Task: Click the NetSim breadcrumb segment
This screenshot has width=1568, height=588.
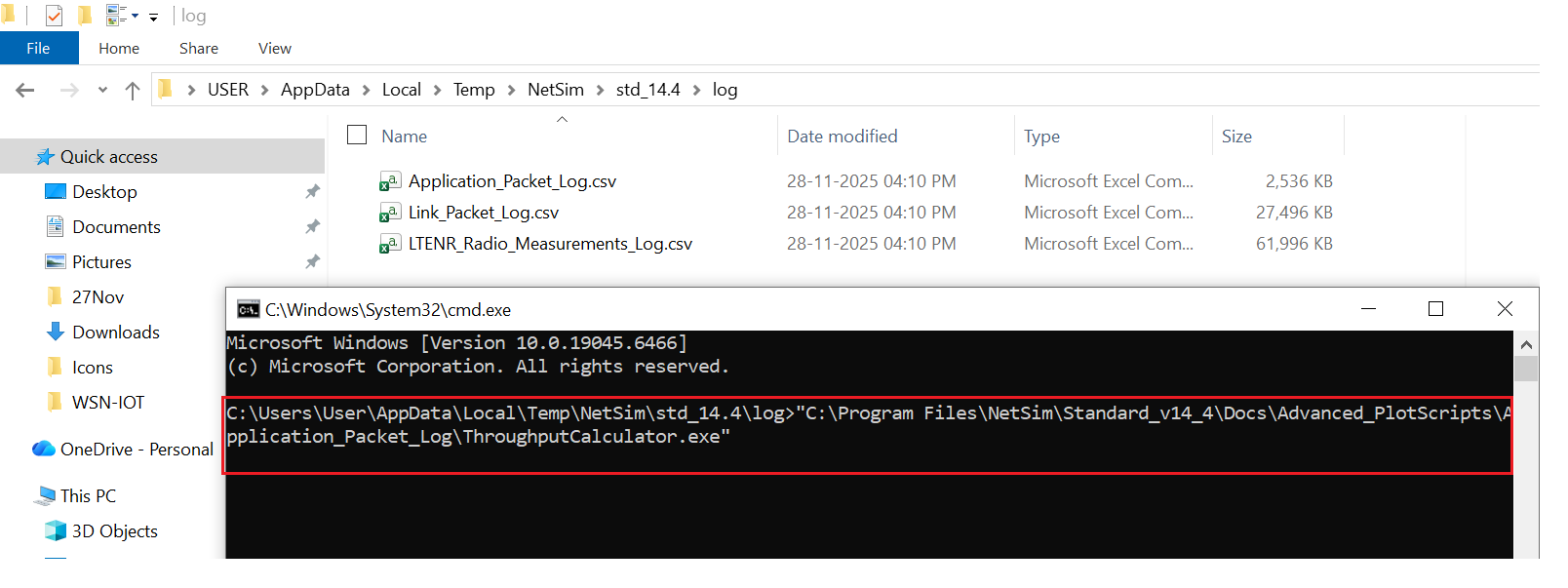Action: [x=556, y=90]
